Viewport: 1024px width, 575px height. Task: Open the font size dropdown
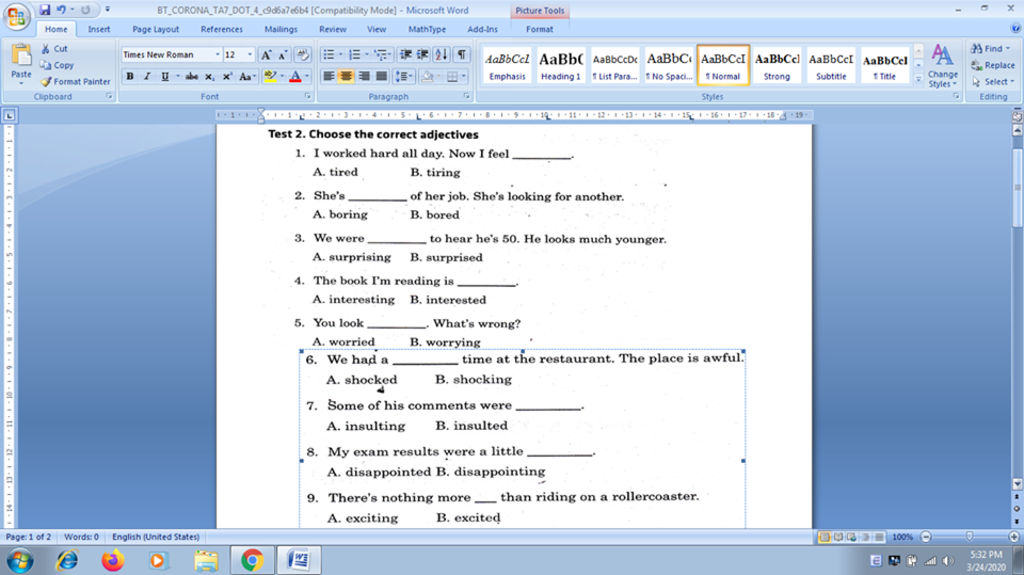pyautogui.click(x=249, y=55)
